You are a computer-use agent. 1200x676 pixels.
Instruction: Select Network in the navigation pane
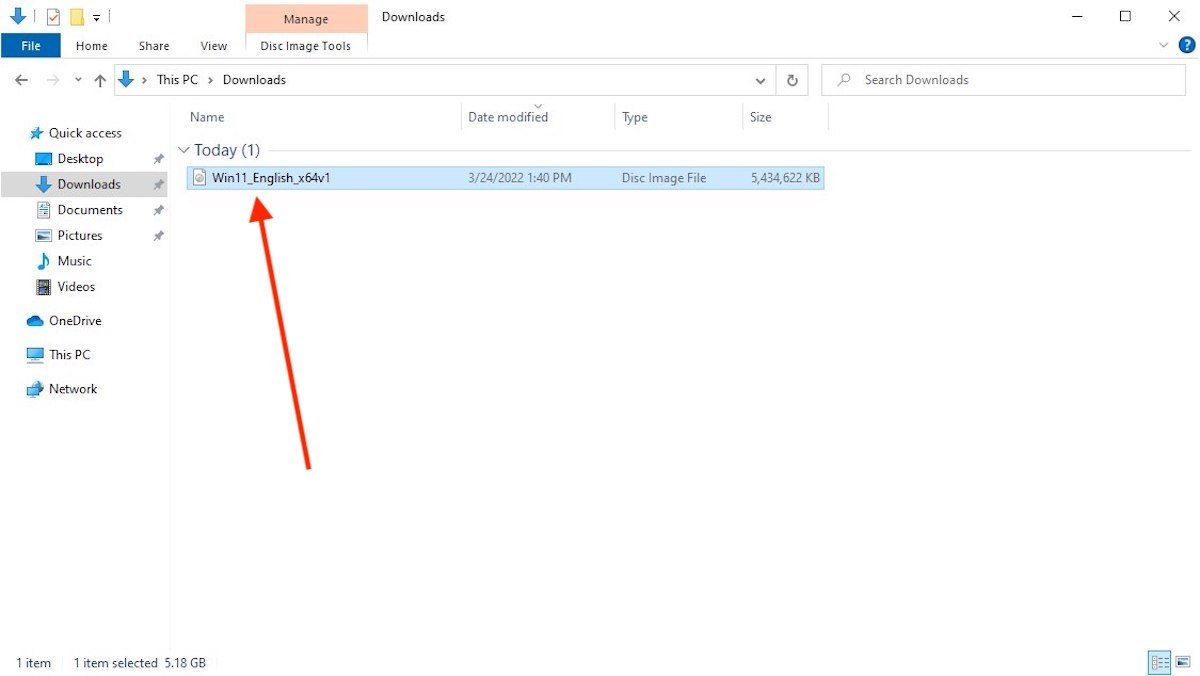tap(73, 389)
